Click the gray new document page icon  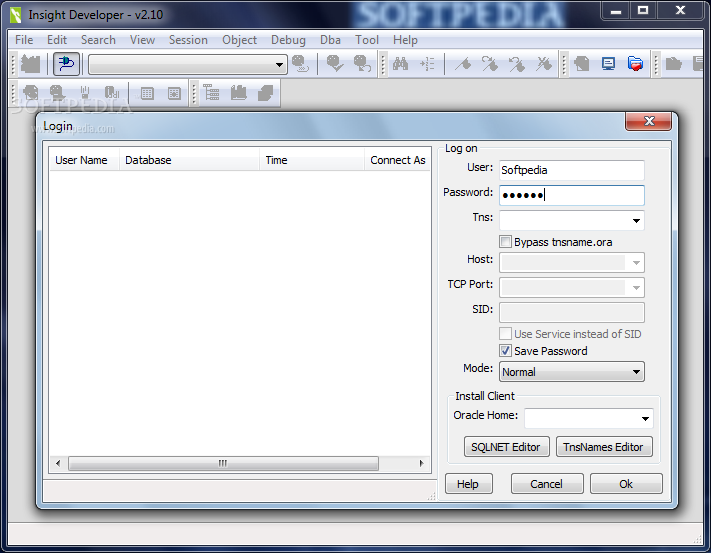pyautogui.click(x=581, y=64)
